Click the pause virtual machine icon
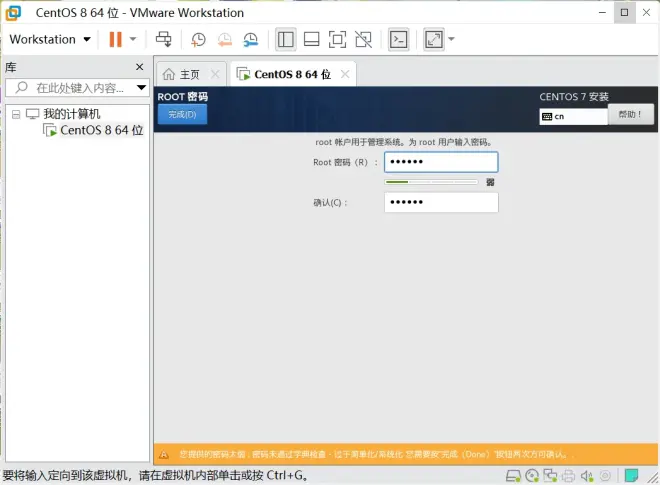 (115, 39)
